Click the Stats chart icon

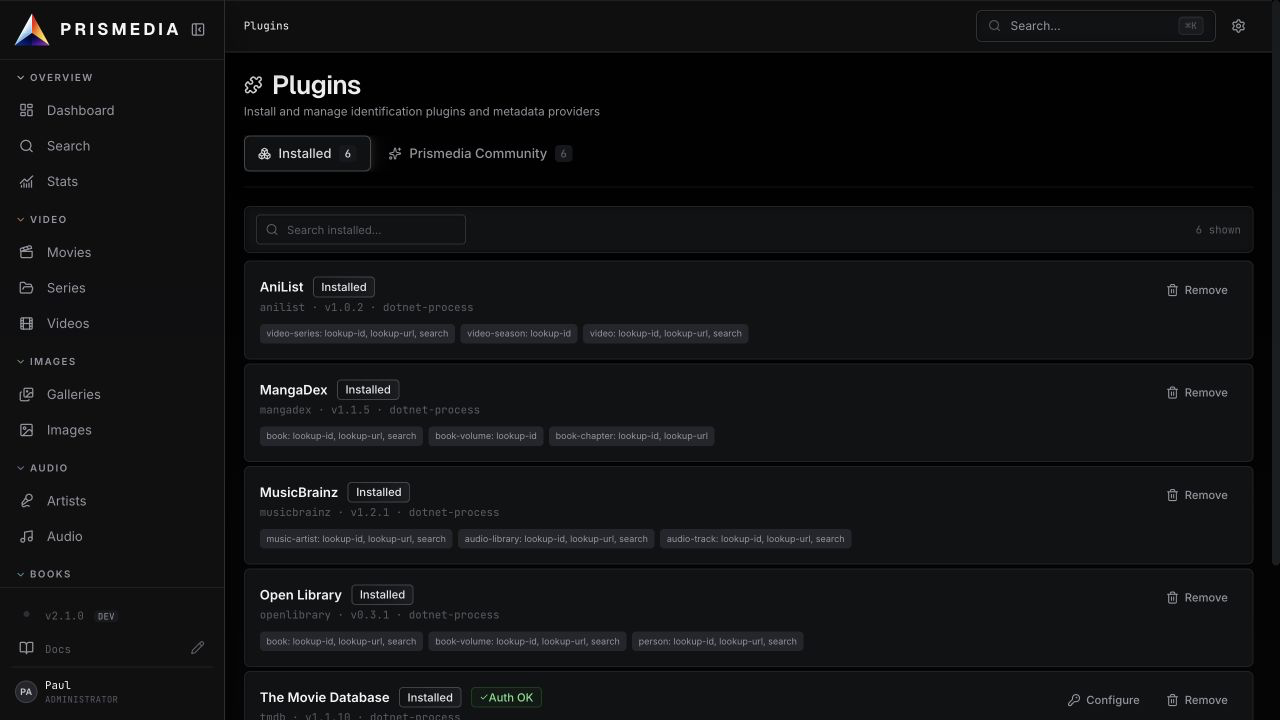pyautogui.click(x=27, y=182)
